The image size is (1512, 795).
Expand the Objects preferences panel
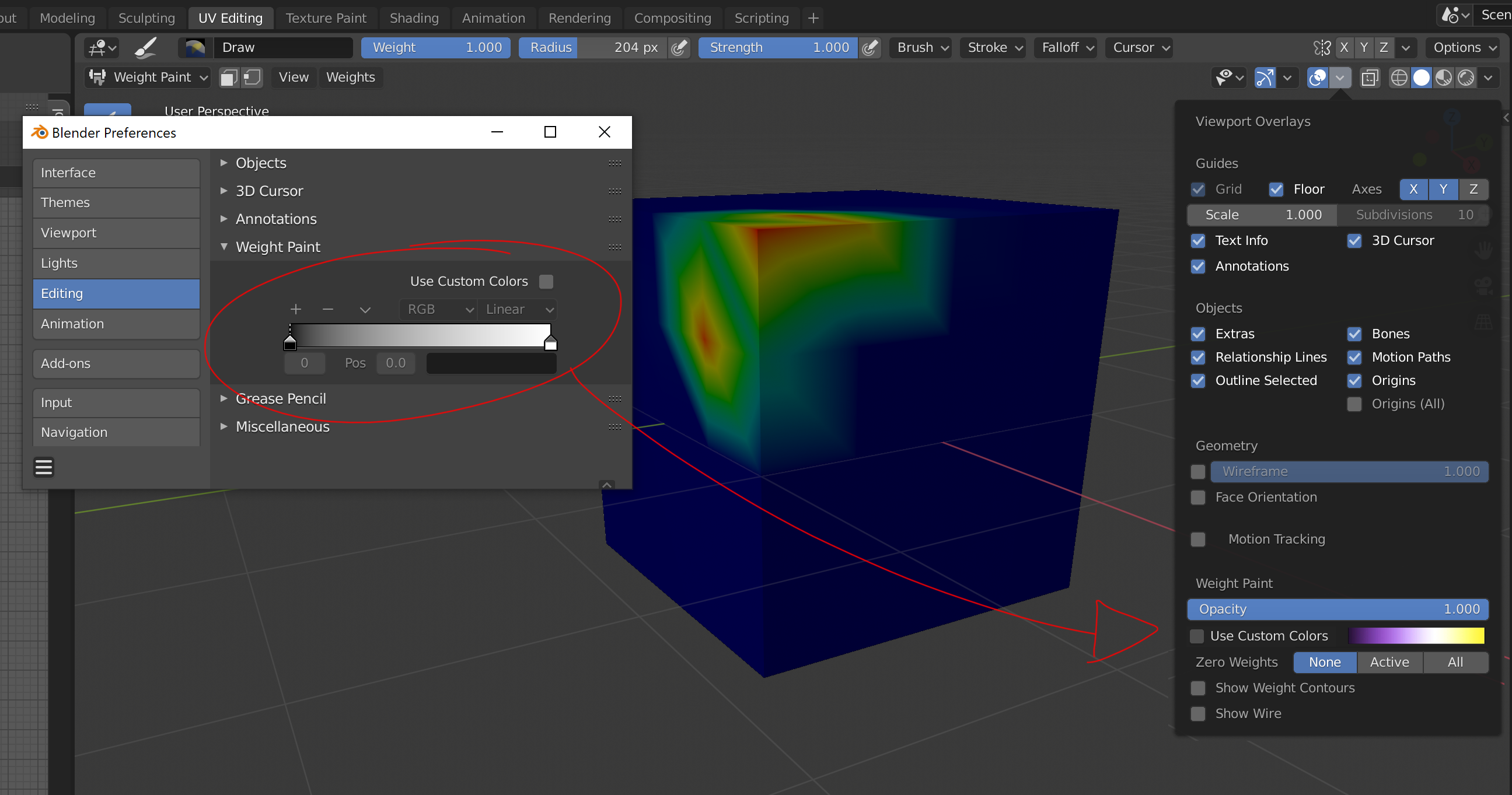click(224, 163)
